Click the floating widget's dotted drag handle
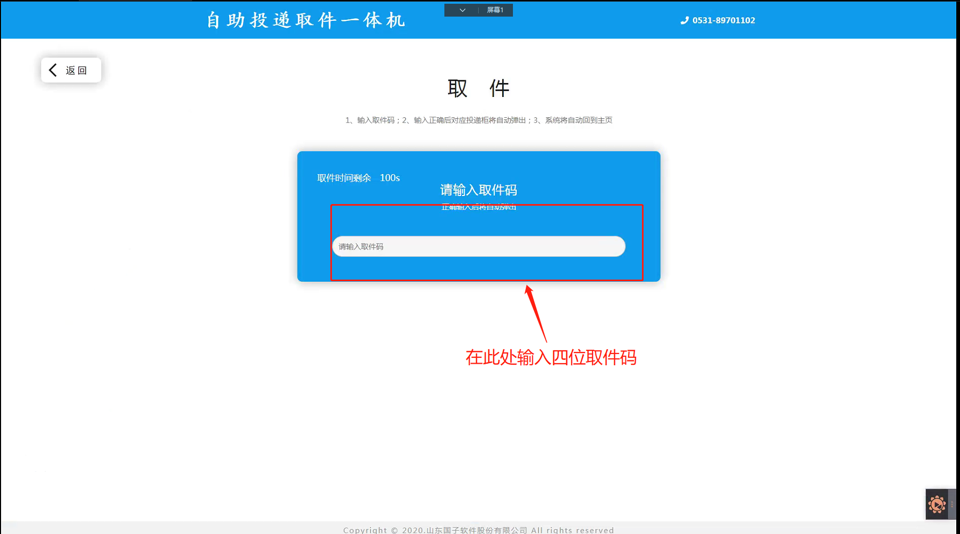 (x=952, y=505)
